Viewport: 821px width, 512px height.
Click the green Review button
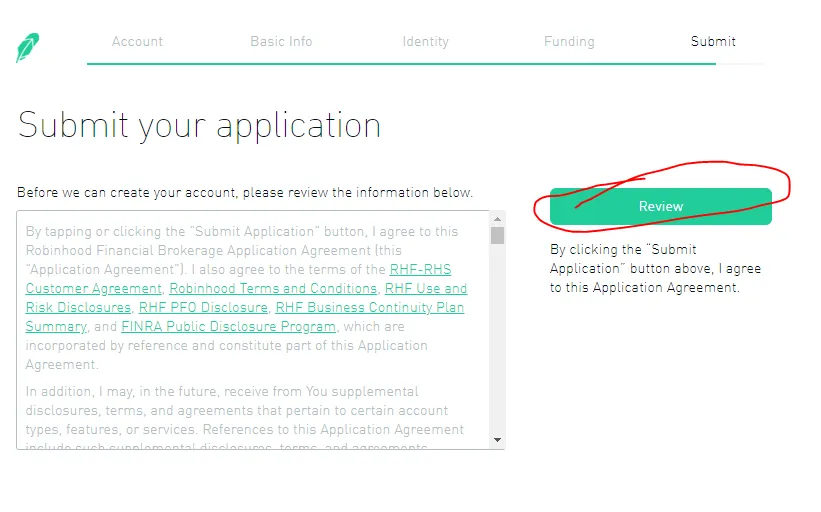pos(661,206)
